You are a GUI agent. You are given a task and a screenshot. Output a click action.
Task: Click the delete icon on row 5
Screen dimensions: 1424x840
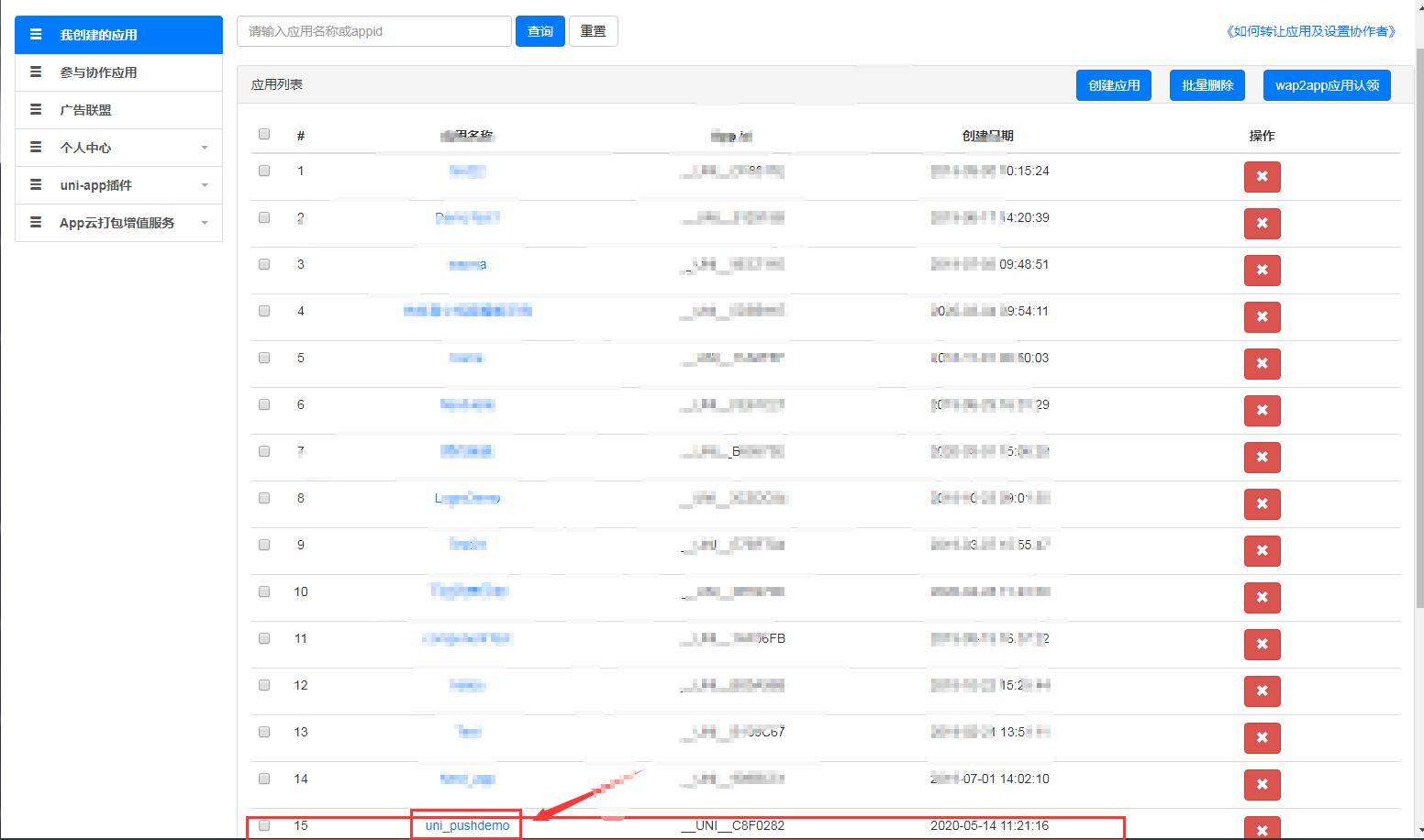pyautogui.click(x=1263, y=364)
